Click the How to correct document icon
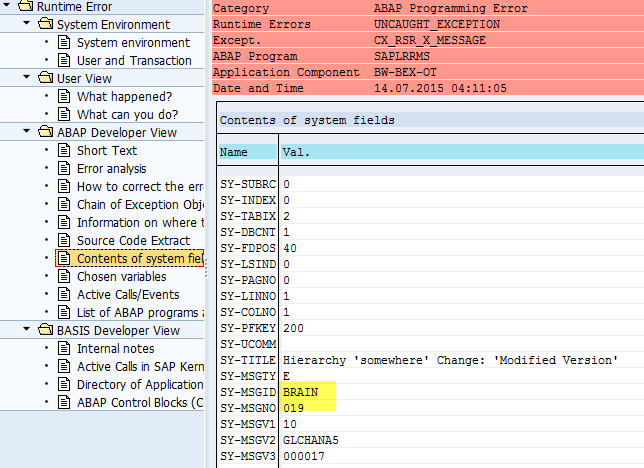This screenshot has height=468, width=644. [64, 187]
